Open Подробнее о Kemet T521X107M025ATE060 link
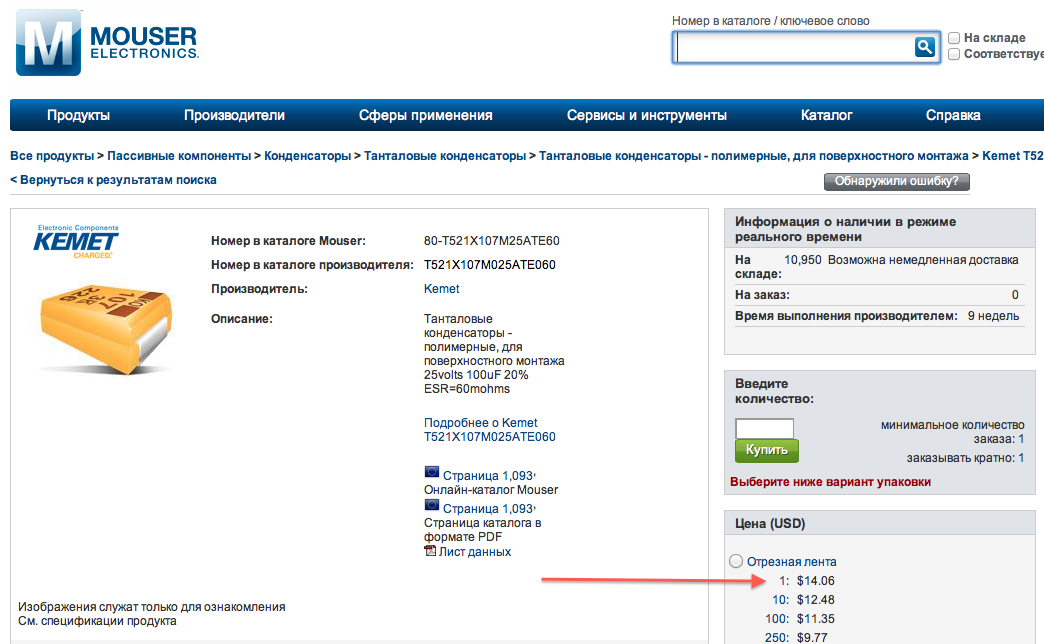 490,430
